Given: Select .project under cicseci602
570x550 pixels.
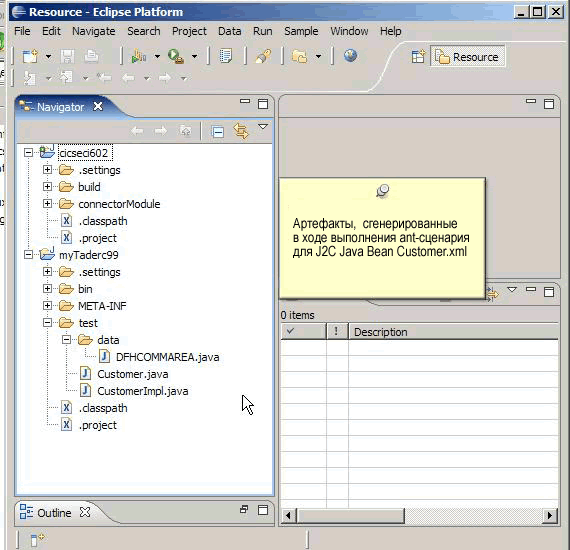Looking at the screenshot, I should point(97,238).
